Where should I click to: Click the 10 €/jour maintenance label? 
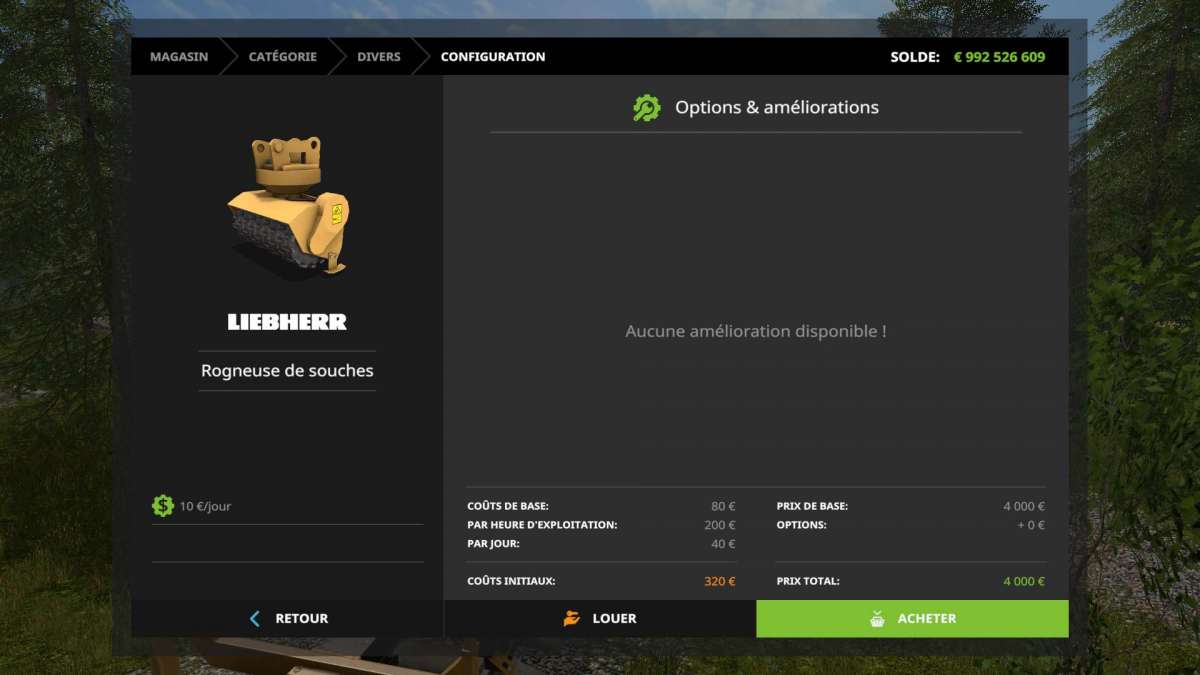click(205, 507)
